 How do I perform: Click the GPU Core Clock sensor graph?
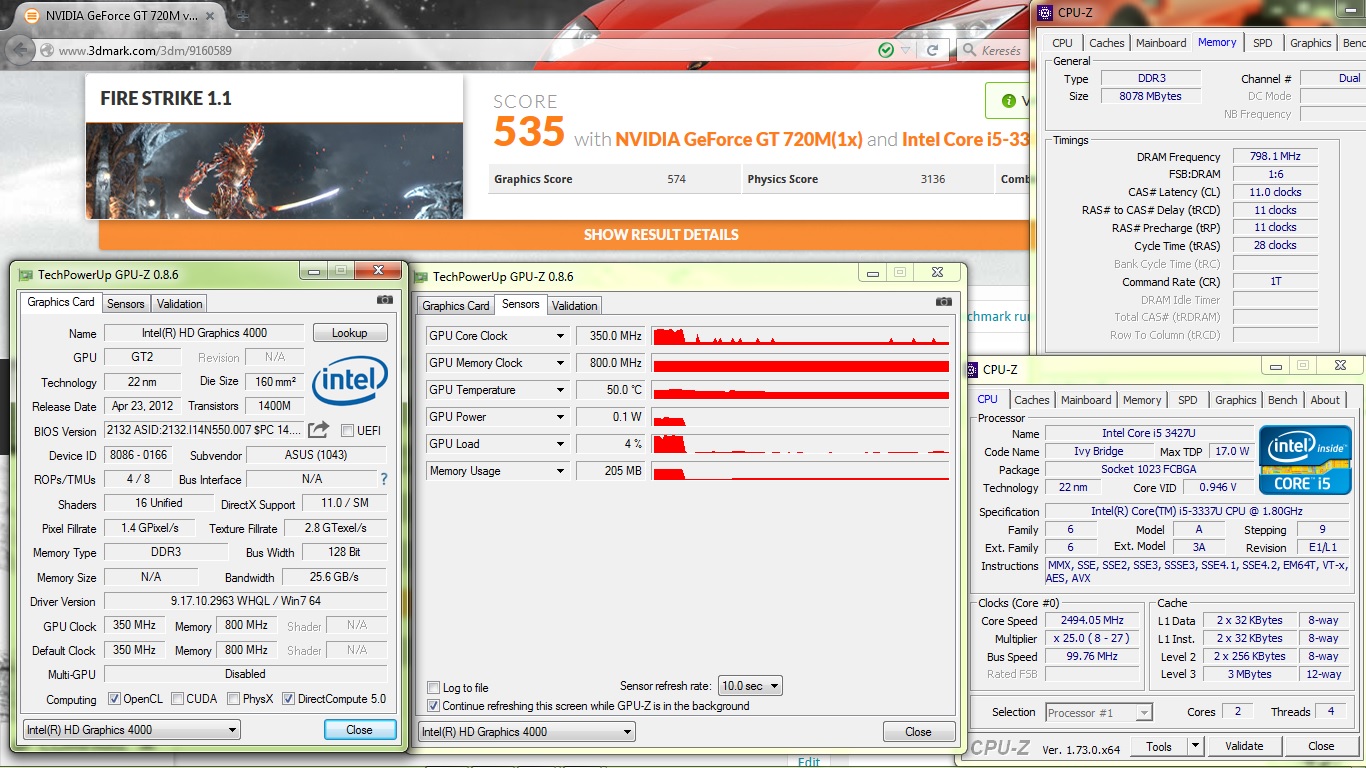coord(800,336)
